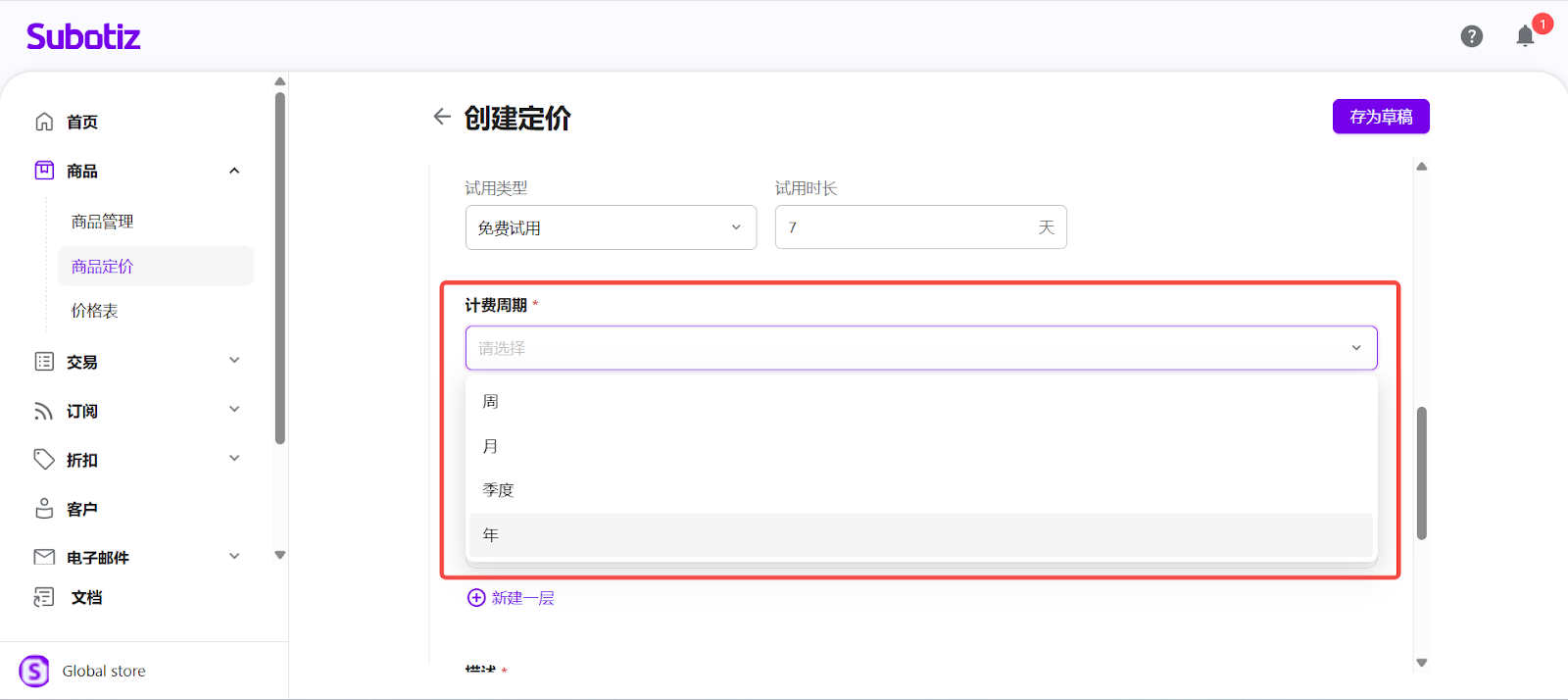1568x700 pixels.
Task: Click the Global store logo icon
Action: tap(34, 671)
